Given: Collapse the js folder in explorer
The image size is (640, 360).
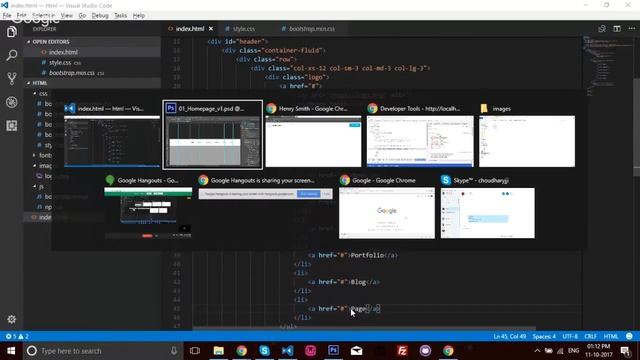Looking at the screenshot, I should pyautogui.click(x=39, y=186).
